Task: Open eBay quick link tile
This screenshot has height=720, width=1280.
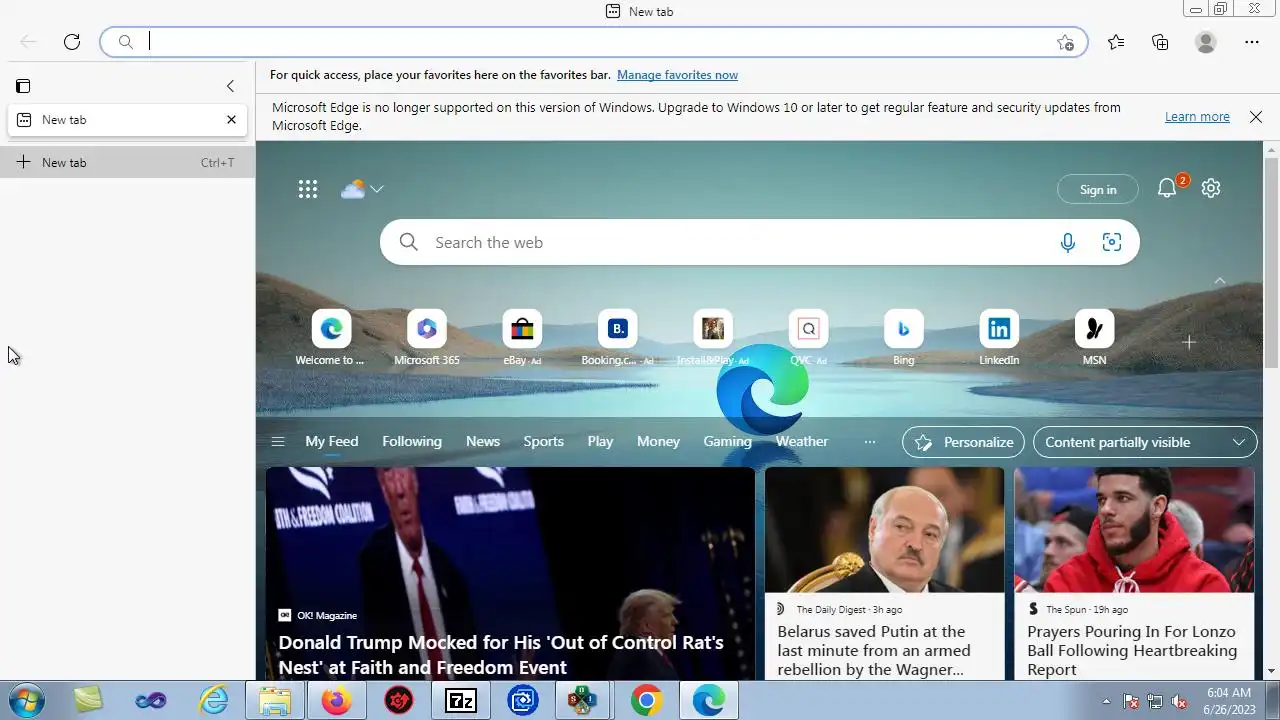Action: coord(522,339)
